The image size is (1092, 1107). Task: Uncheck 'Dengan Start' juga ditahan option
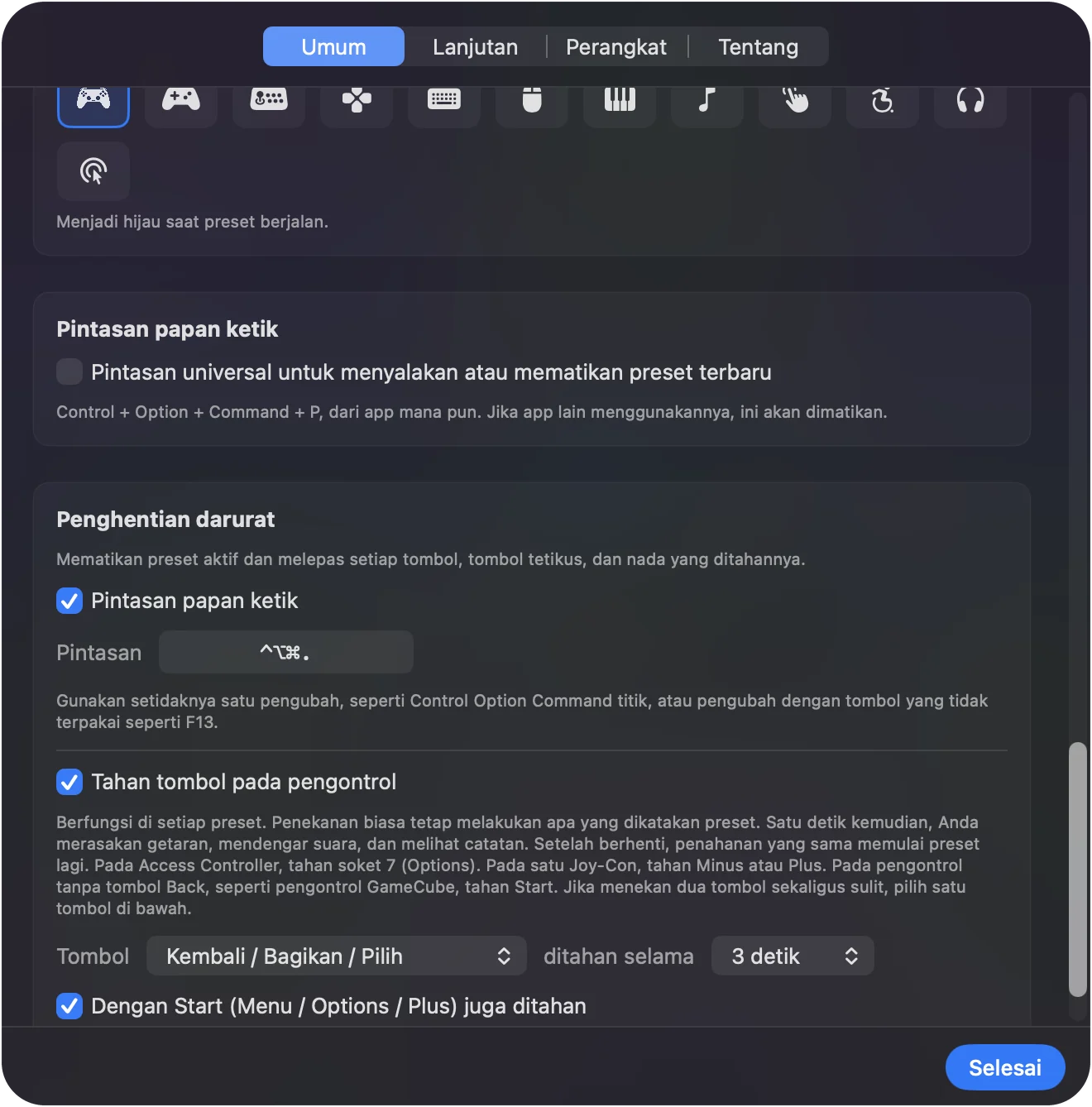pos(69,1006)
